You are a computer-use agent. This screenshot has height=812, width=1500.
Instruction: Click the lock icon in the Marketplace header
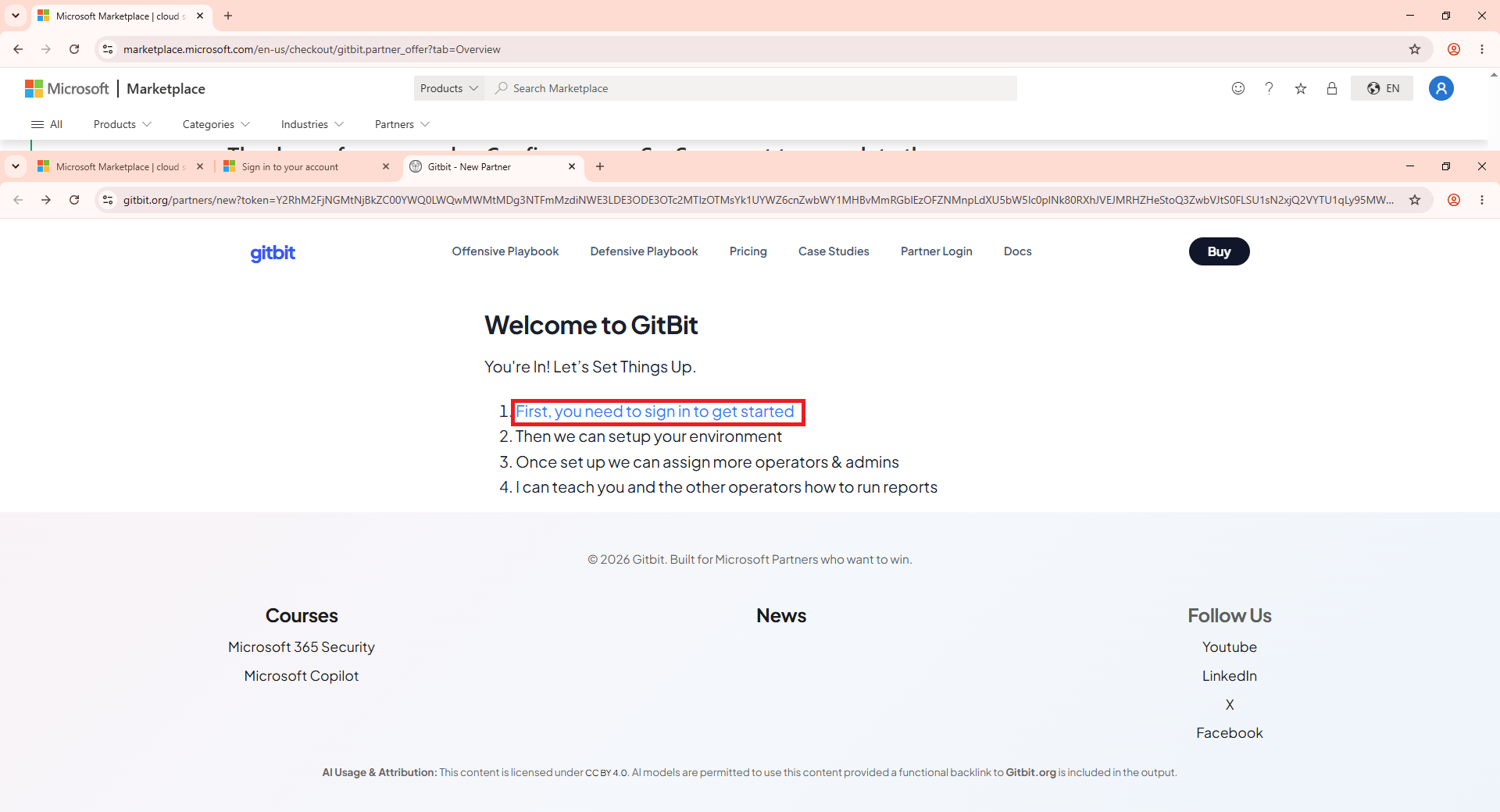(x=1332, y=88)
